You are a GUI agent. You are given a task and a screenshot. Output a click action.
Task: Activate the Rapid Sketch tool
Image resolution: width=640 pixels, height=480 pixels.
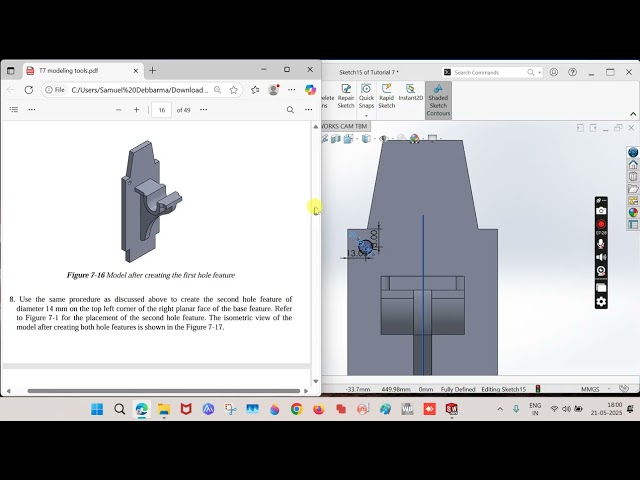[386, 96]
